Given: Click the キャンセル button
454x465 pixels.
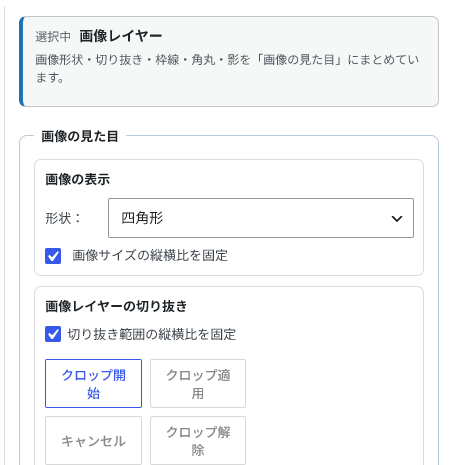Looking at the screenshot, I should 93,440.
